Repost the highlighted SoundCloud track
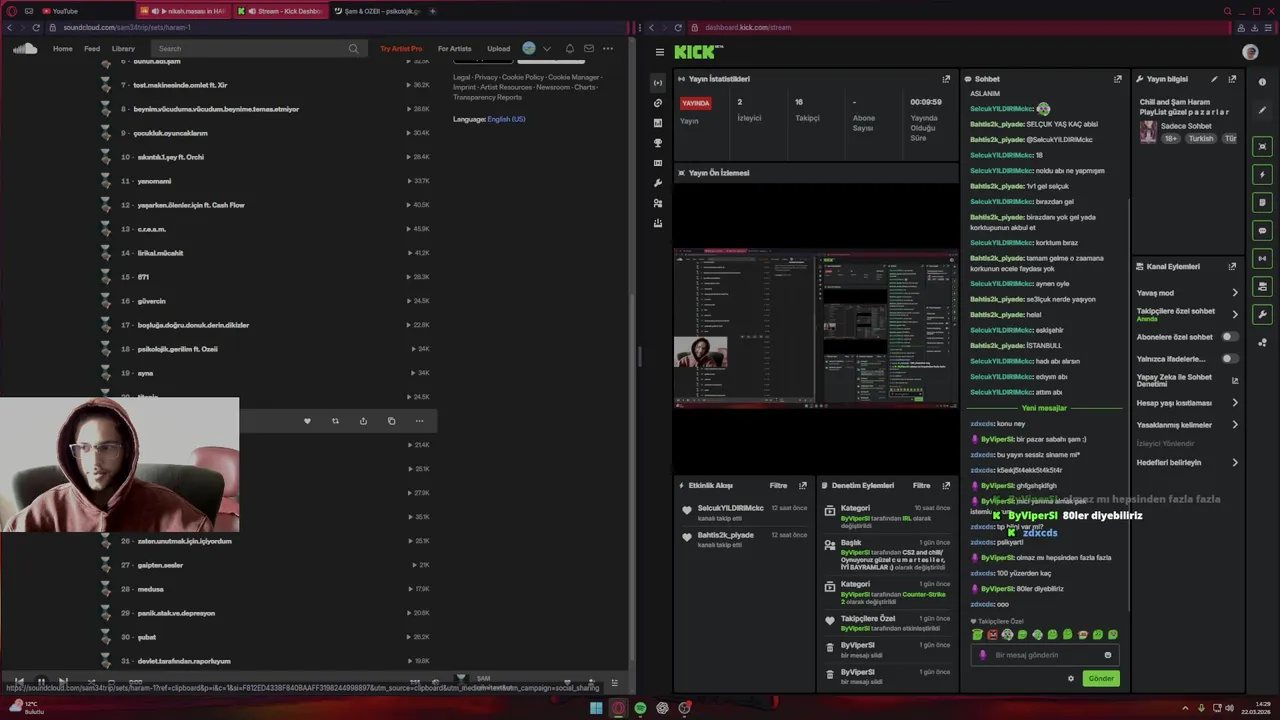Screen dimensions: 1280x720 (335, 421)
